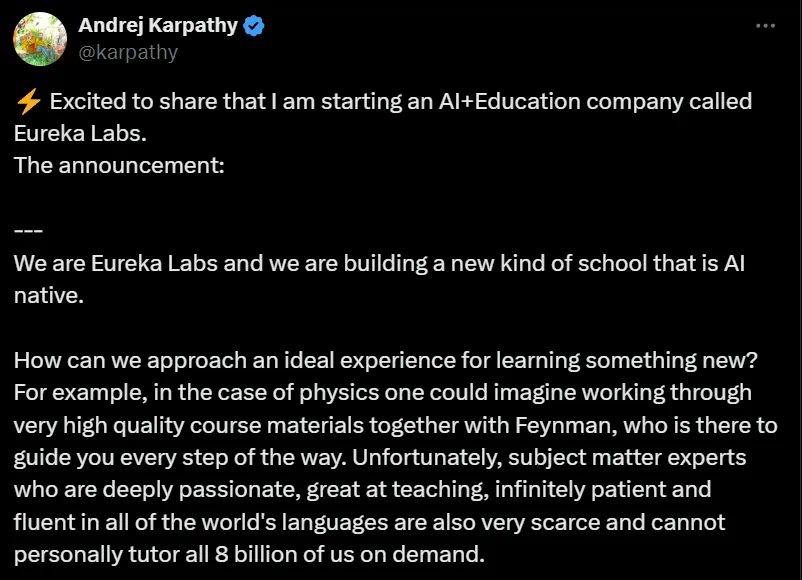The width and height of the screenshot is (802, 580).
Task: Click the blue verified checkmark badge
Action: click(254, 27)
